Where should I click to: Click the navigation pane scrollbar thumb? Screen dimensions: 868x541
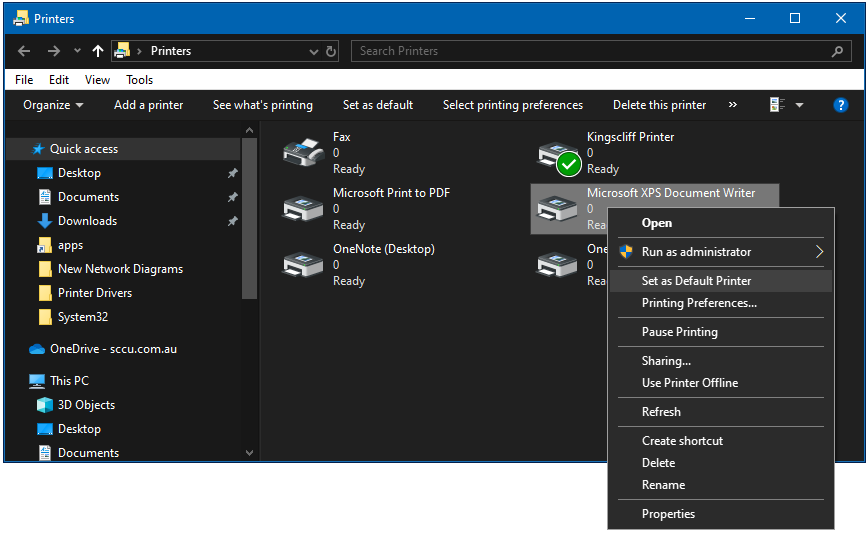(x=249, y=219)
